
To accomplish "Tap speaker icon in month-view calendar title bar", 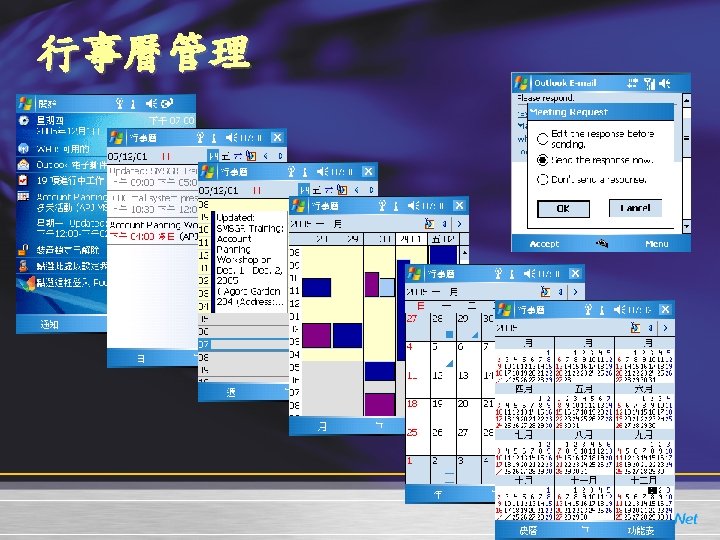I will pyautogui.click(x=529, y=274).
